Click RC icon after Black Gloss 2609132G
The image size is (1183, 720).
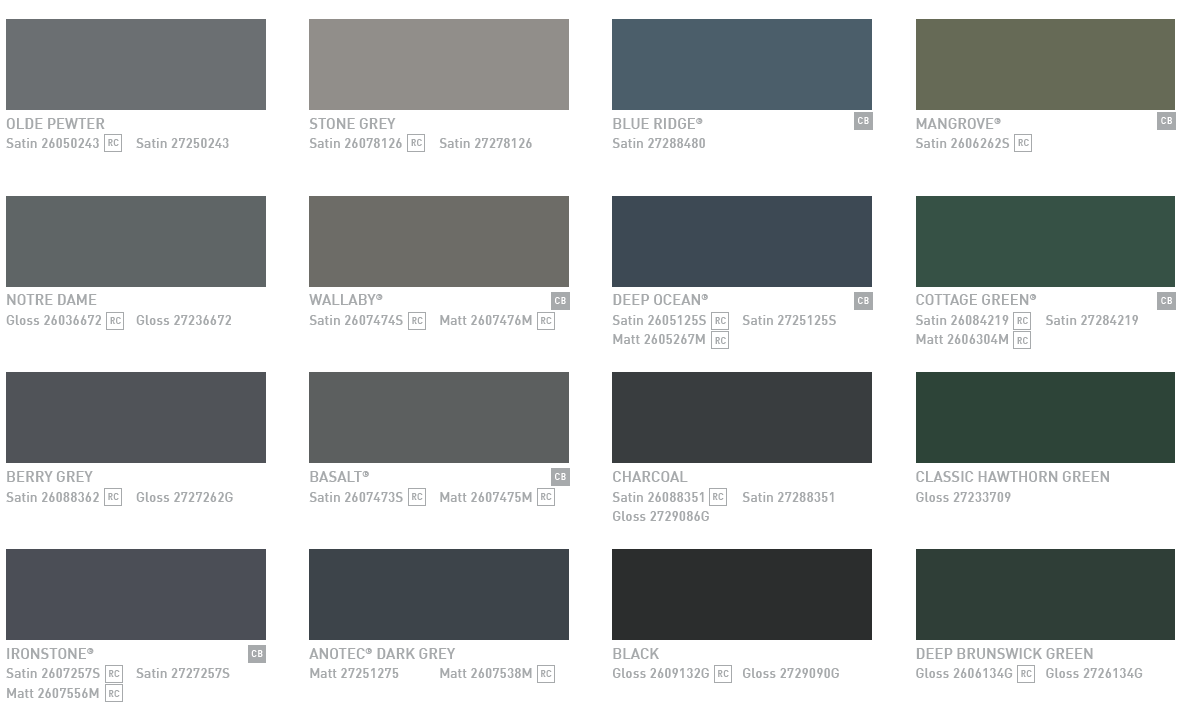[722, 674]
